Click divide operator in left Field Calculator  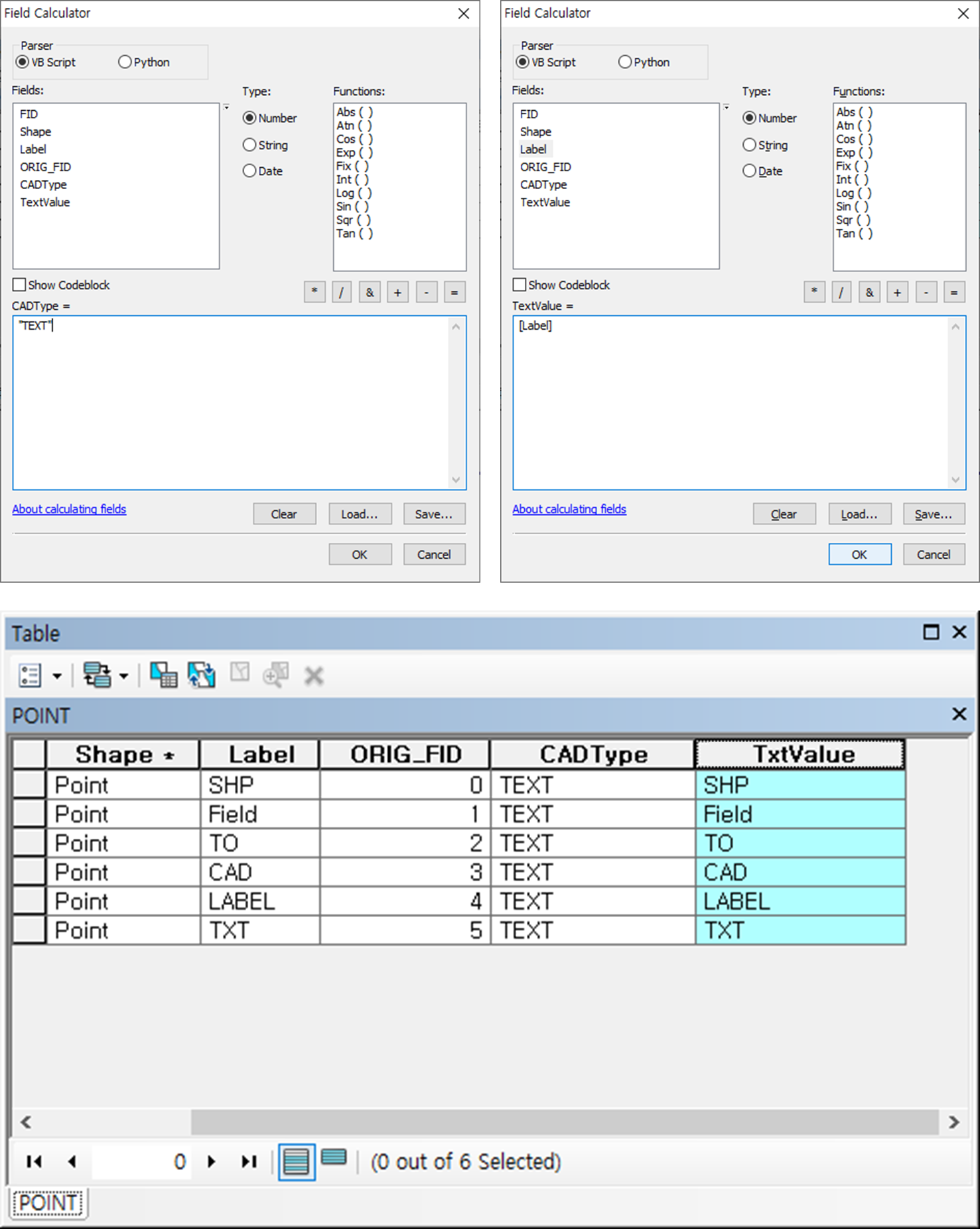pyautogui.click(x=341, y=292)
